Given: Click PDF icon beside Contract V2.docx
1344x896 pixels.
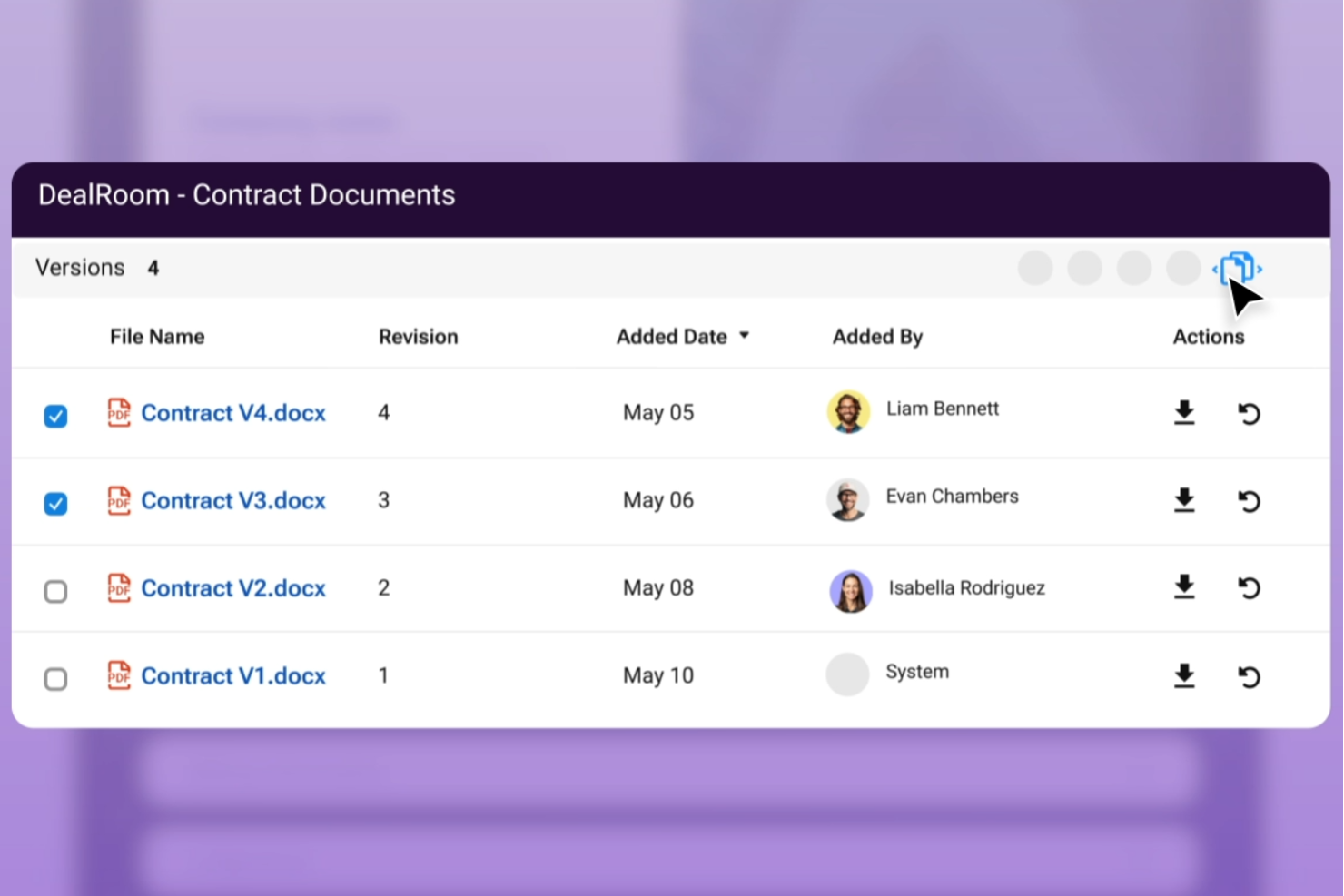Looking at the screenshot, I should point(119,587).
